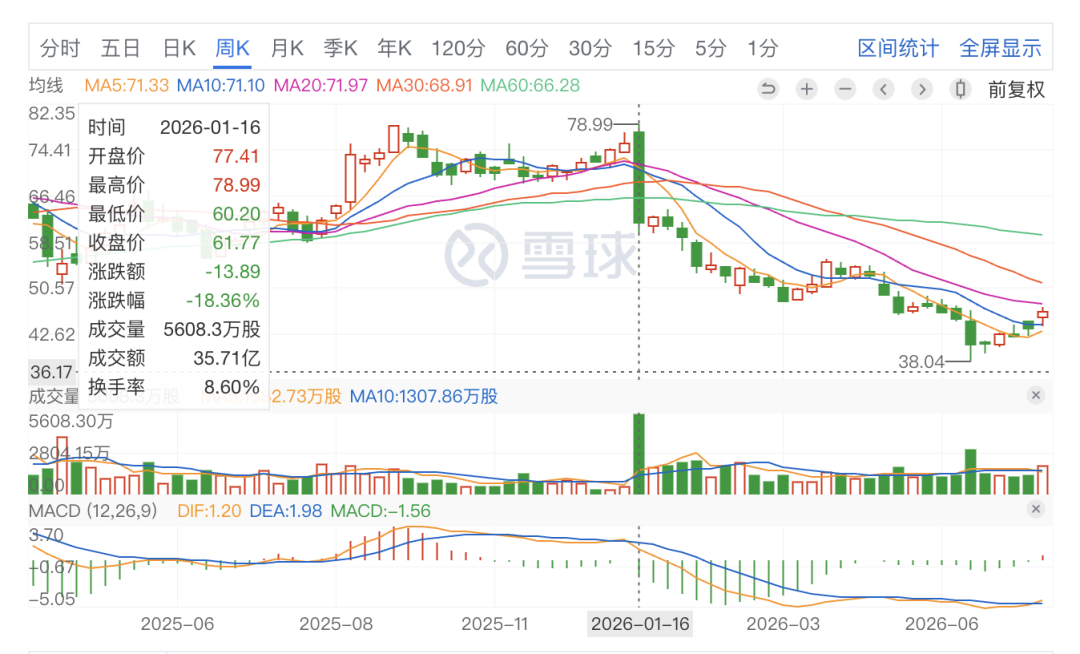Select the 5分 interval tab
The image size is (1080, 654).
[711, 48]
